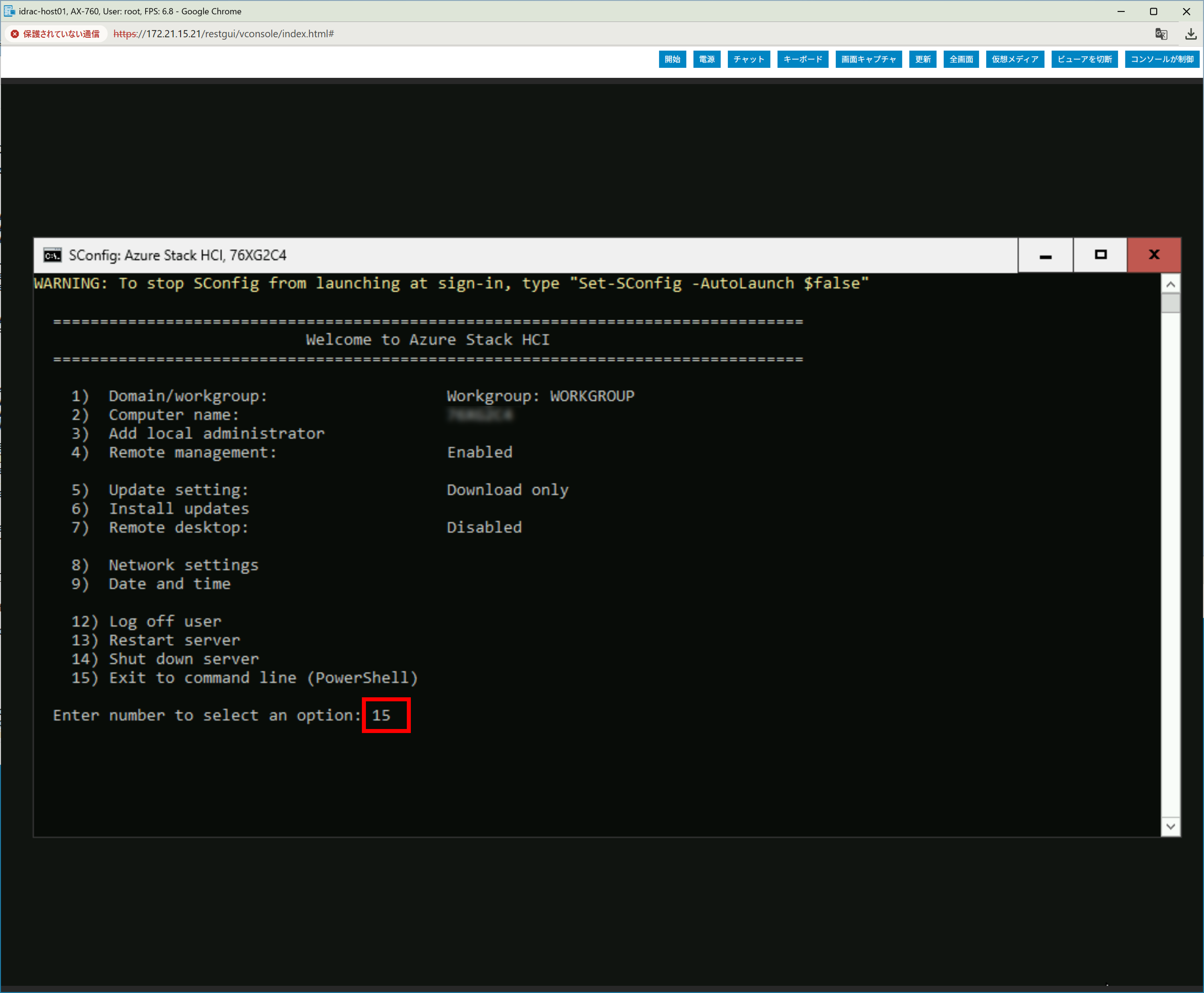The width and height of the screenshot is (1204, 993).
Task: Click the browser download icon
Action: pyautogui.click(x=1190, y=34)
